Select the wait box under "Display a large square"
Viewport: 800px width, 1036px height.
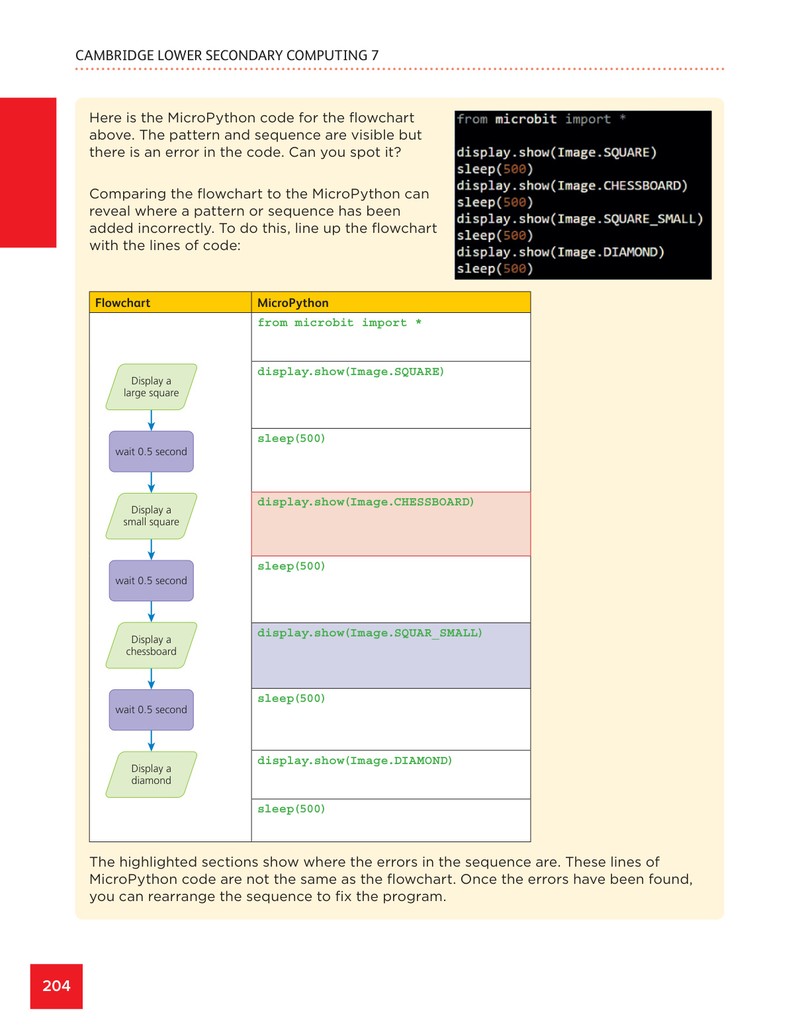tap(151, 452)
